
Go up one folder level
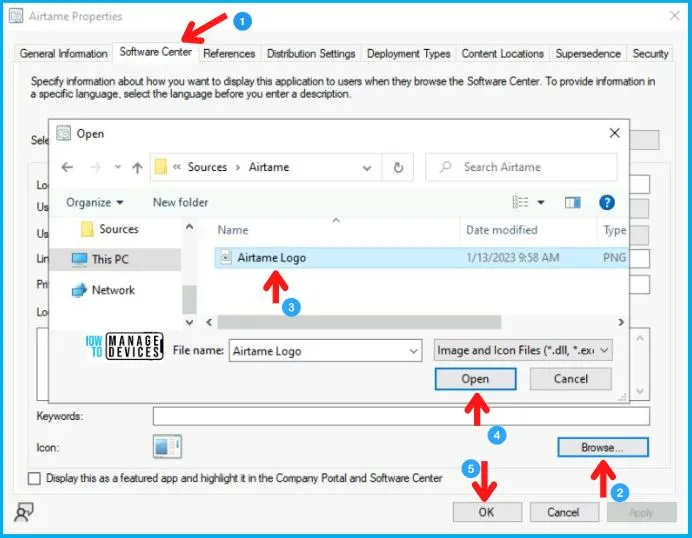(137, 168)
